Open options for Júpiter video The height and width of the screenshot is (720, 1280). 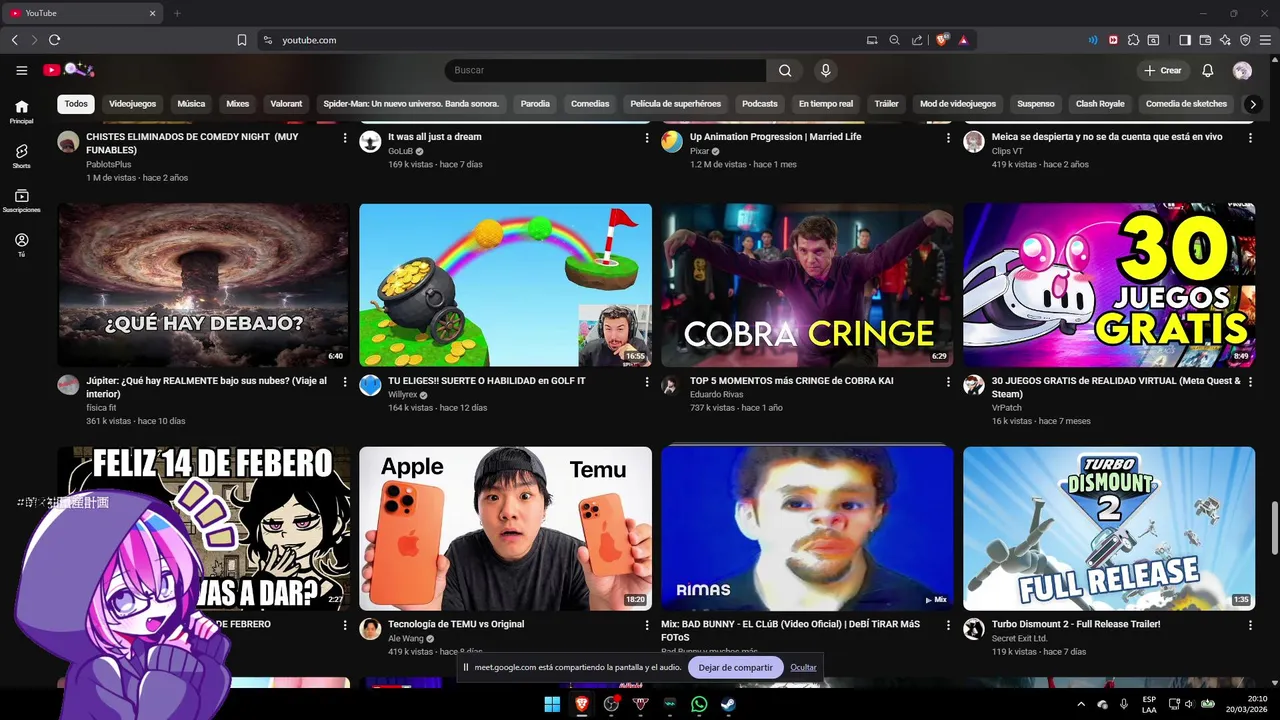click(x=345, y=382)
